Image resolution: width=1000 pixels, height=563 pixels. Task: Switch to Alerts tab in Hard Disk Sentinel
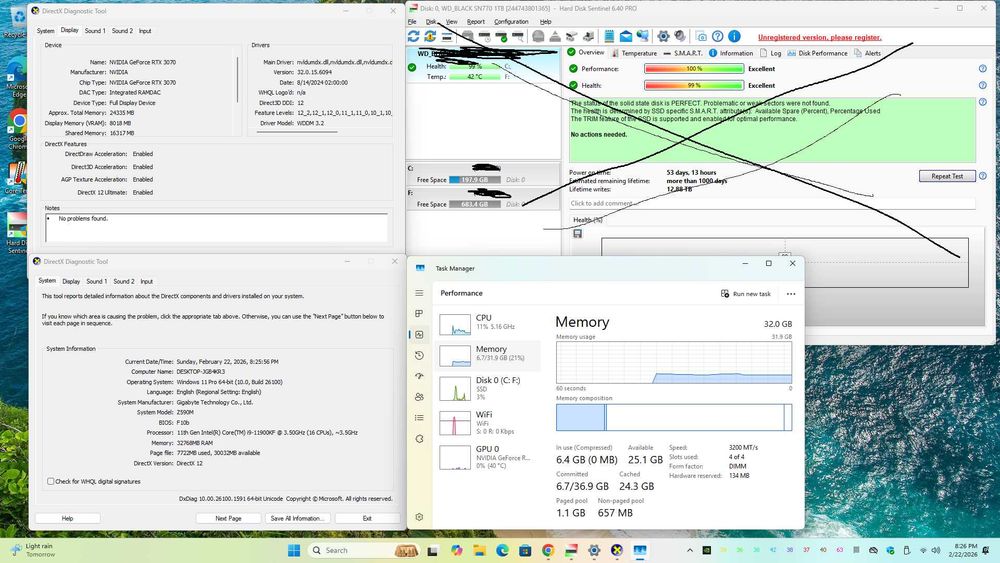pos(867,53)
